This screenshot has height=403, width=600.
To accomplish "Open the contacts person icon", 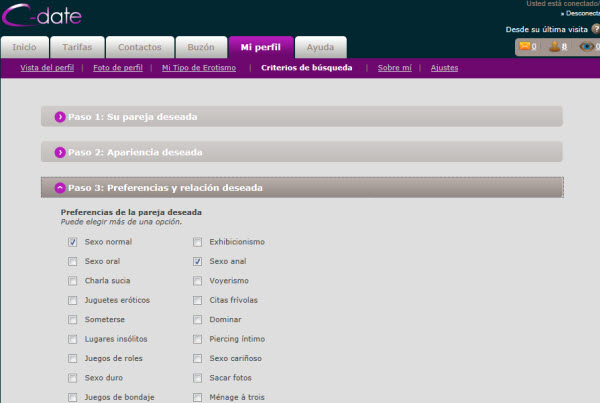I will coord(554,46).
